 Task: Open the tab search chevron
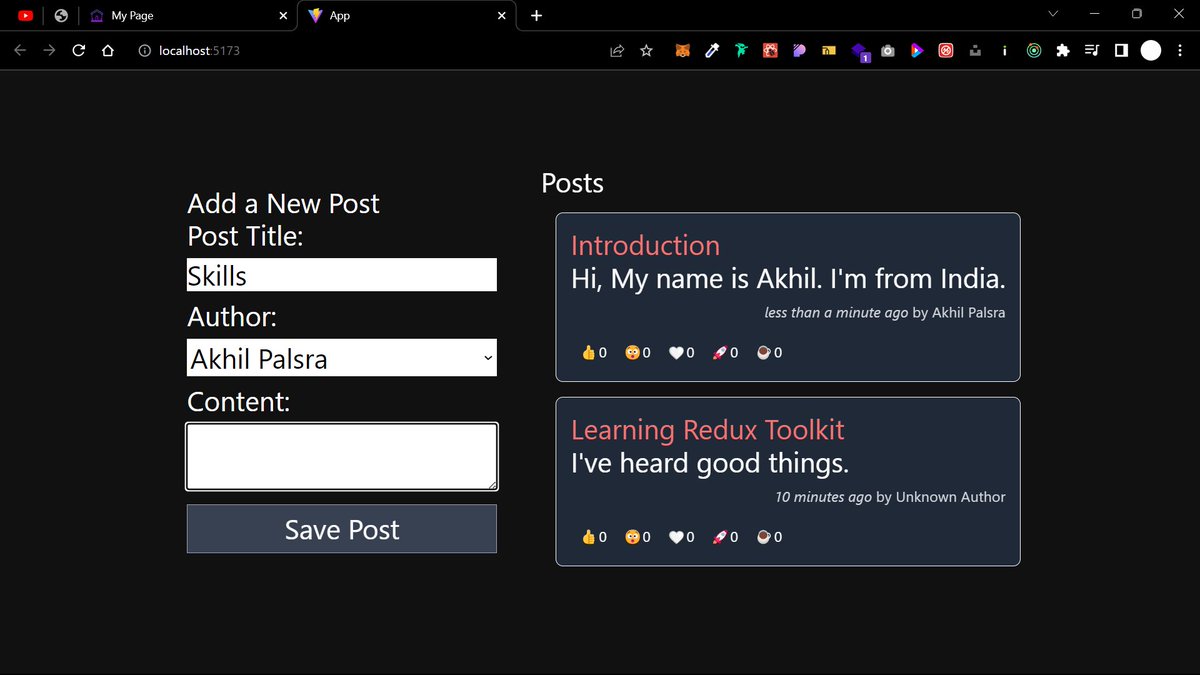tap(1052, 15)
